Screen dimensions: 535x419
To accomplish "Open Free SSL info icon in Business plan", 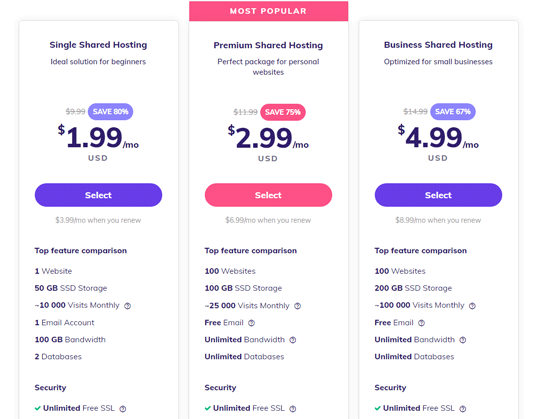I will point(463,409).
